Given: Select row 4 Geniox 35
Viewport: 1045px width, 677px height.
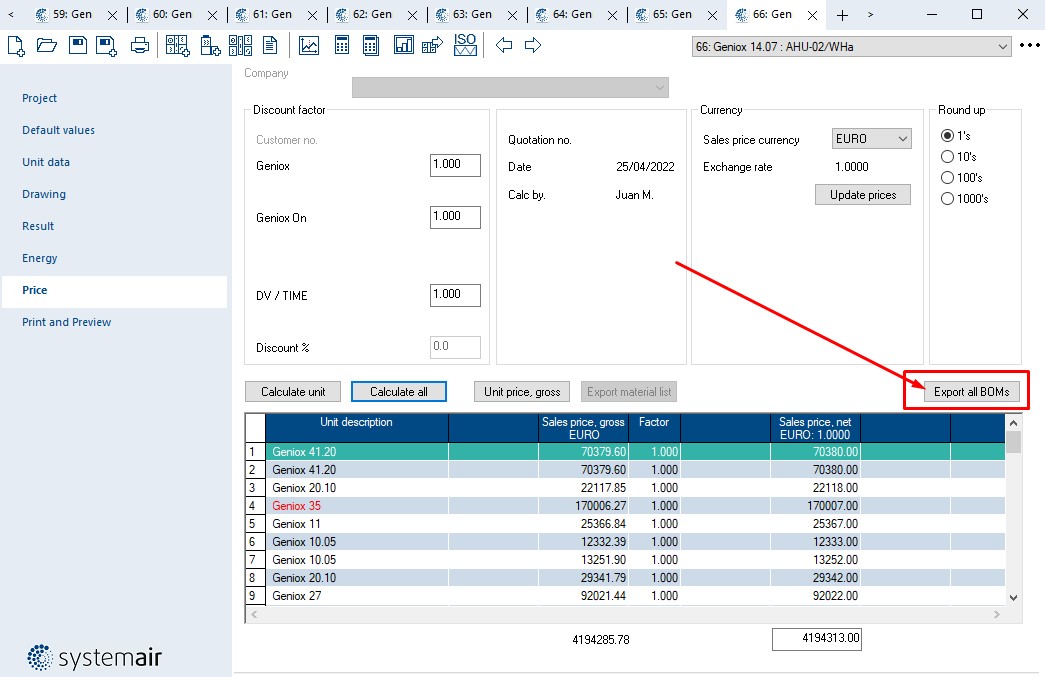Looking at the screenshot, I should pyautogui.click(x=625, y=506).
